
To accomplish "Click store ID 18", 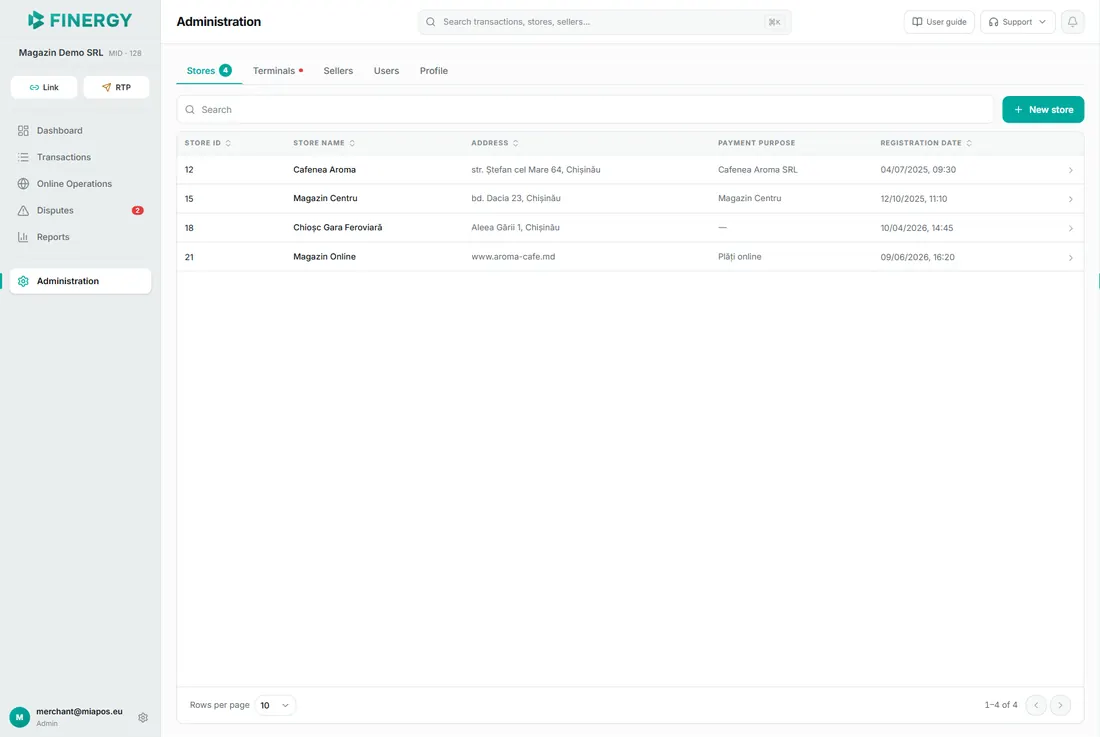I will 189,228.
